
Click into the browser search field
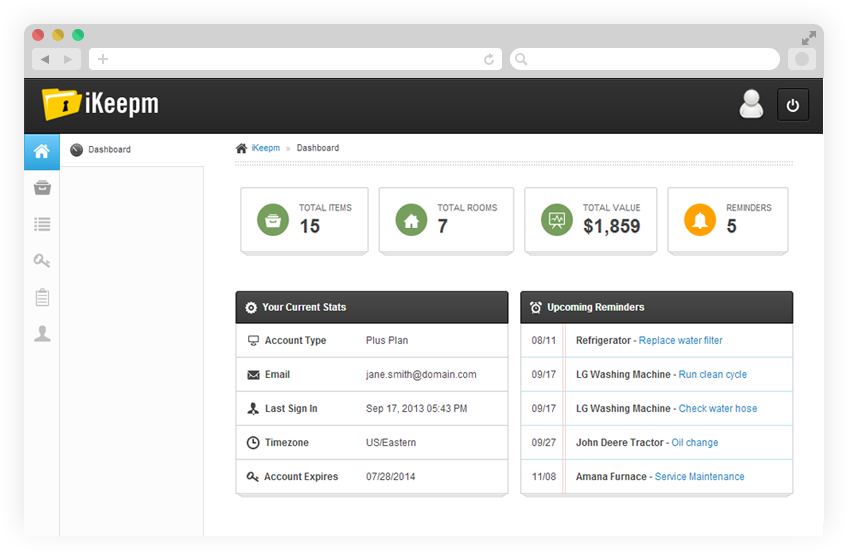coord(645,59)
